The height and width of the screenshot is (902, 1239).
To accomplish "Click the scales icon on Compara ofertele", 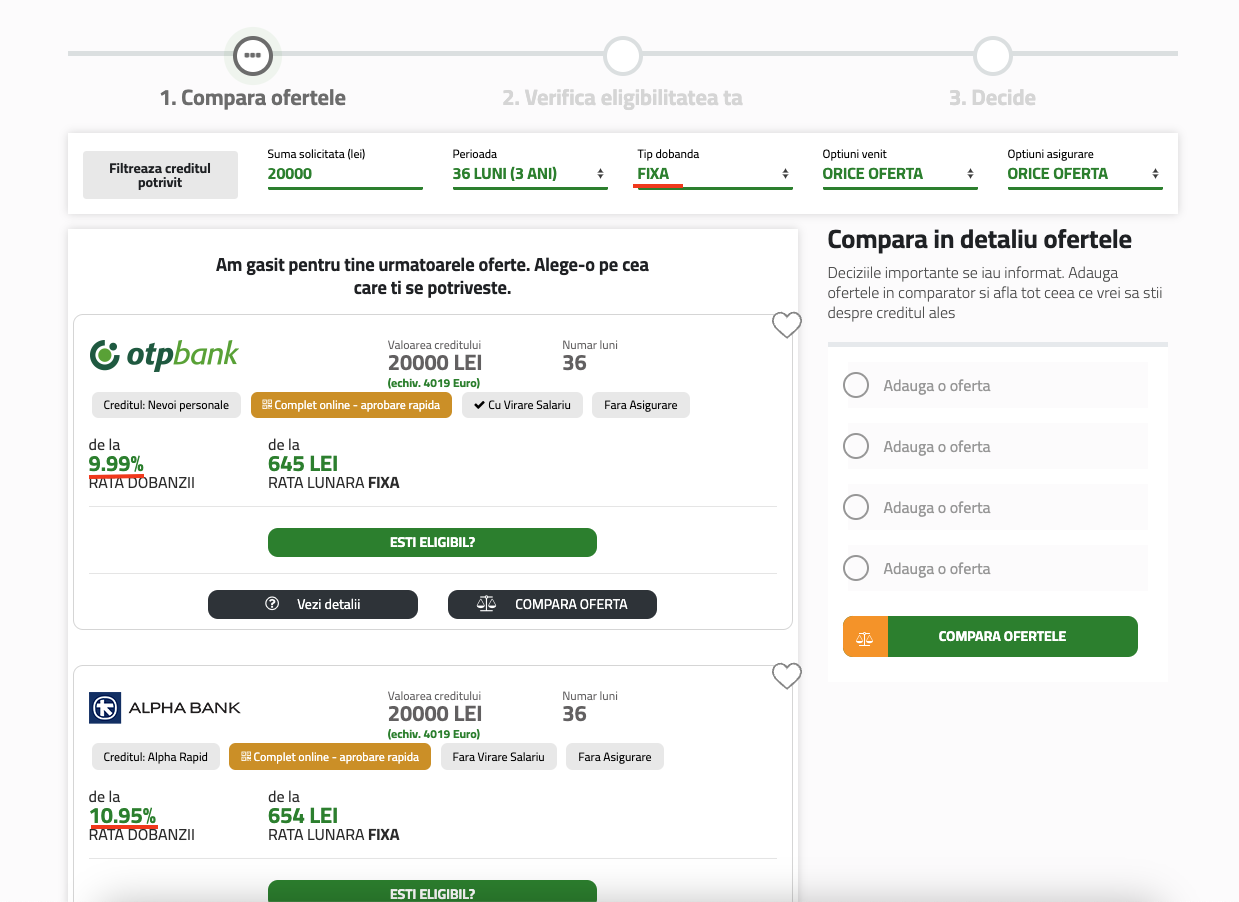I will coord(865,637).
